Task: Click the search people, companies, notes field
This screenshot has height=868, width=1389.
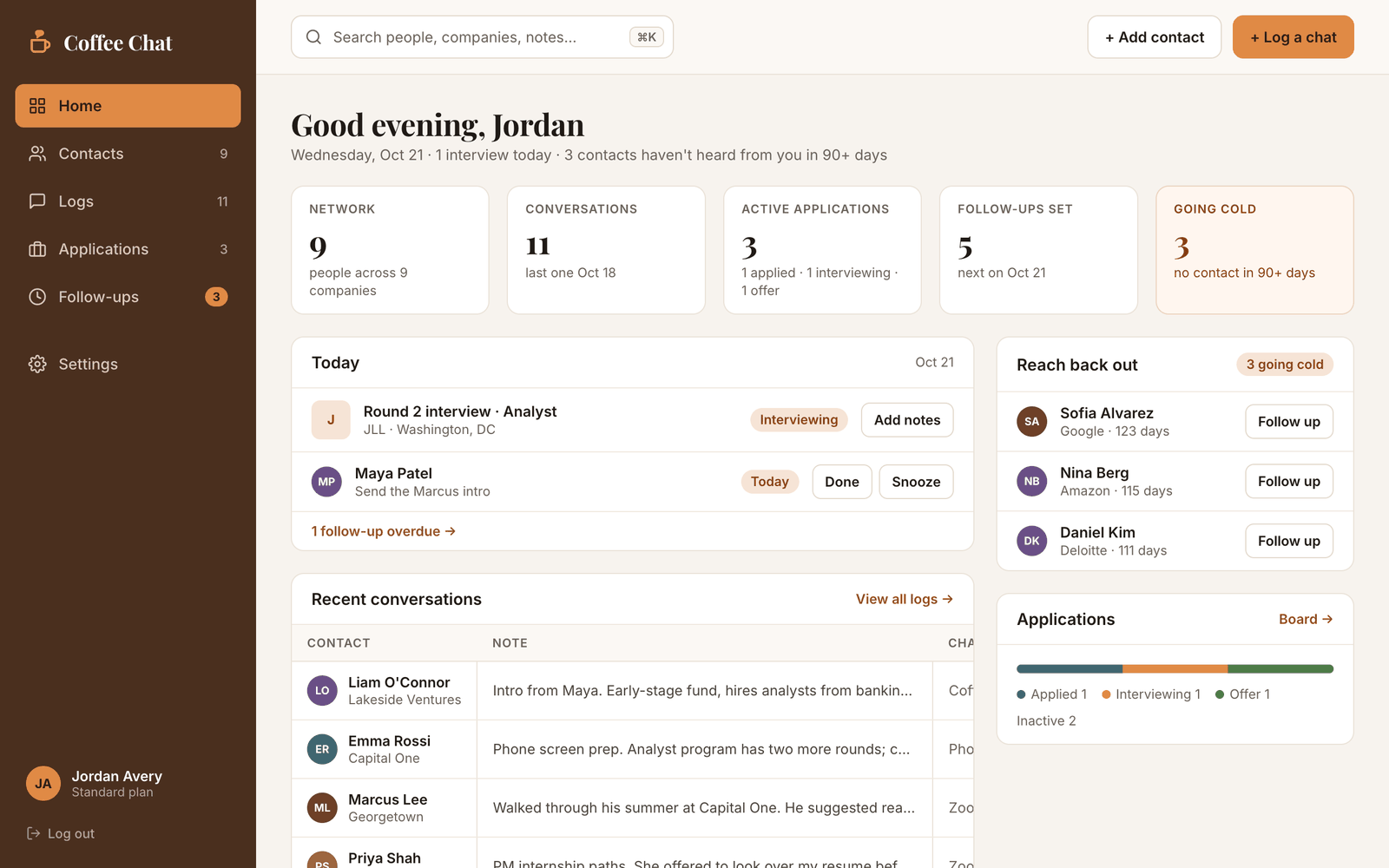Action: pyautogui.click(x=482, y=37)
